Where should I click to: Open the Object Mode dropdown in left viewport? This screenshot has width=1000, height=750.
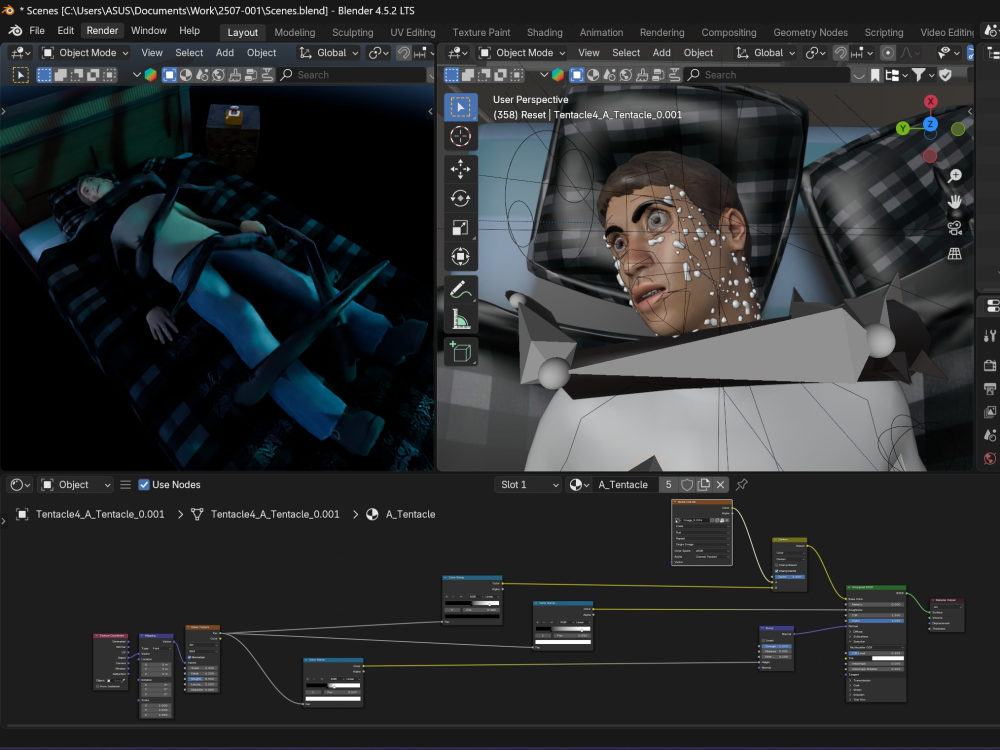[x=85, y=53]
